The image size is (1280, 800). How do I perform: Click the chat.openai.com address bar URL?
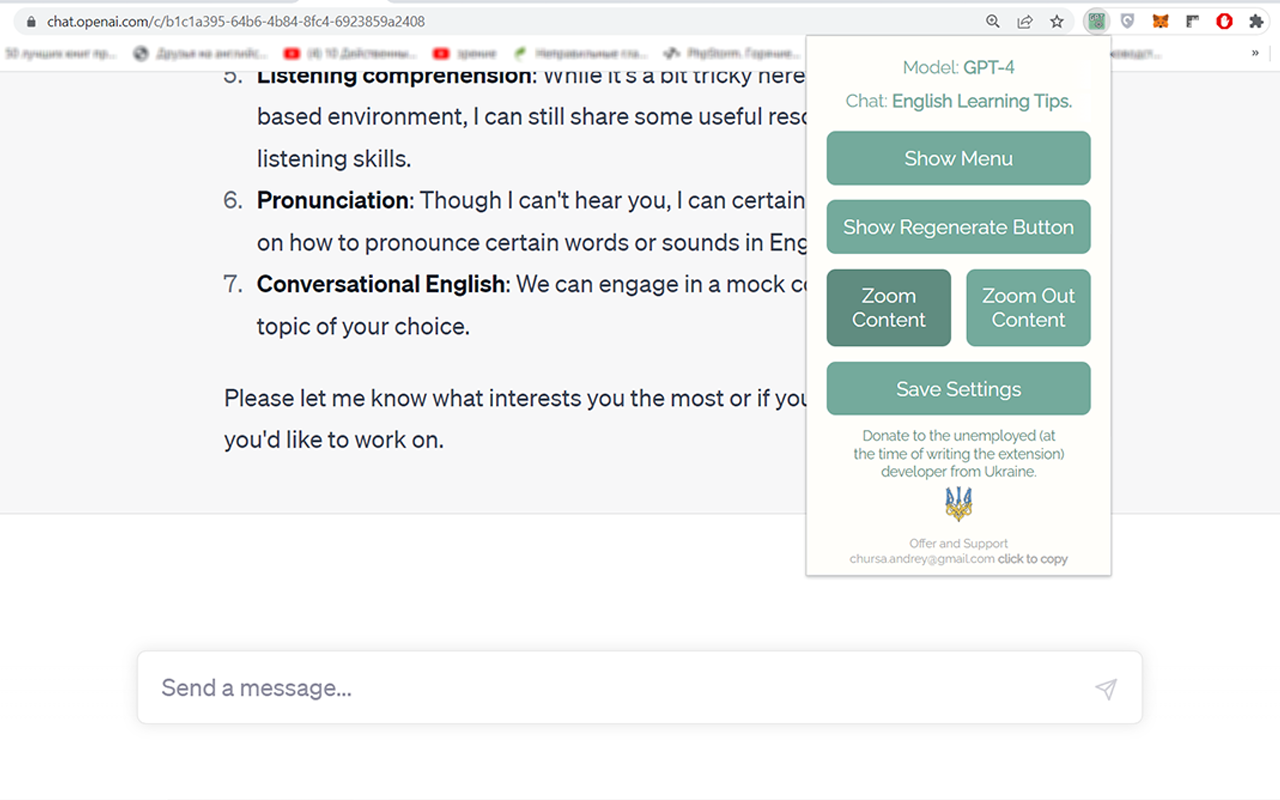pyautogui.click(x=236, y=21)
